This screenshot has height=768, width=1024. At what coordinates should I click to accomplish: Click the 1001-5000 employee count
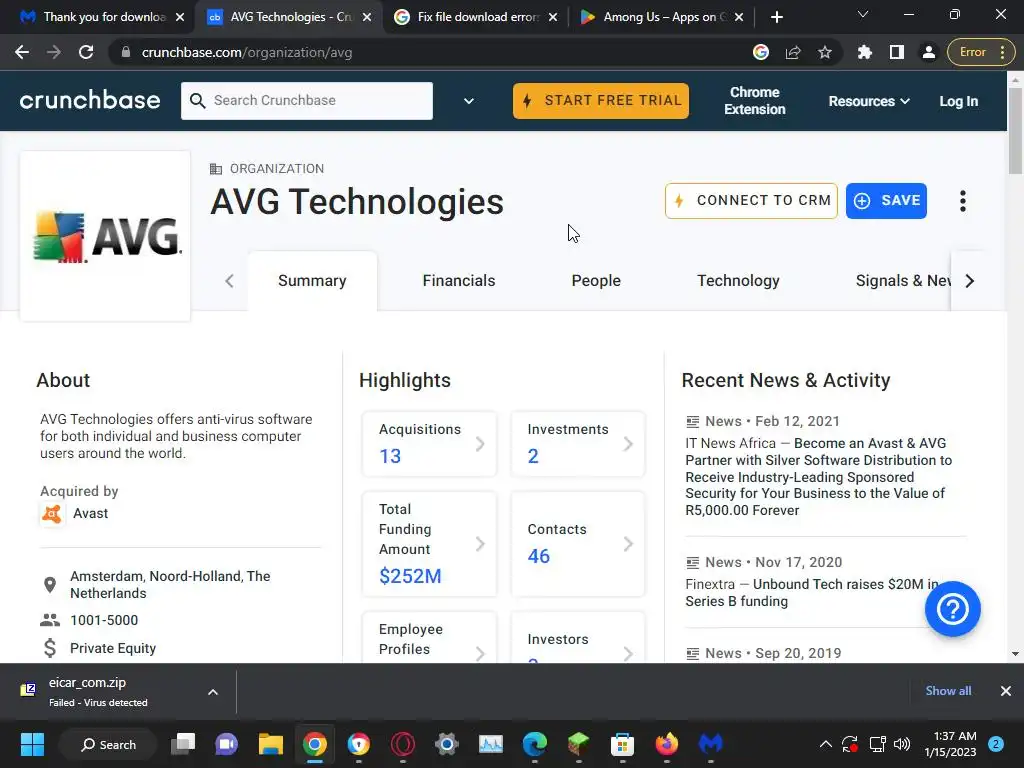pos(104,620)
